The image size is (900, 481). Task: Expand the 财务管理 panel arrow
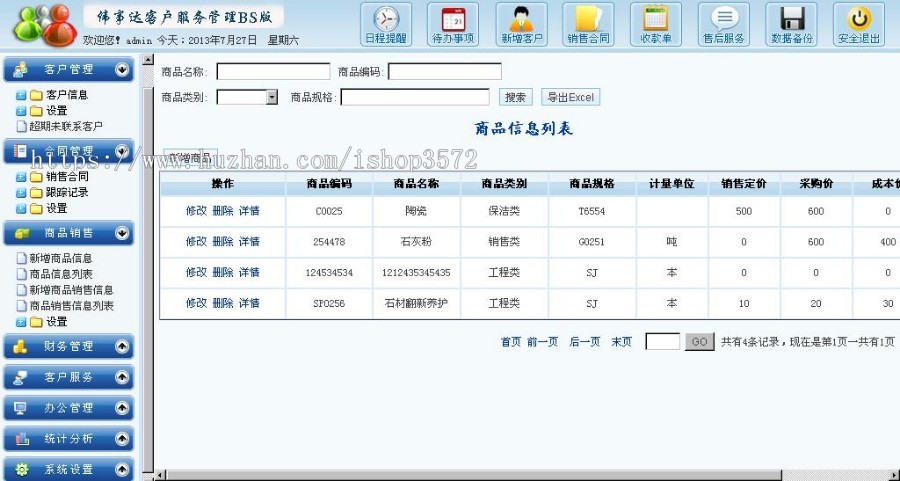point(122,346)
